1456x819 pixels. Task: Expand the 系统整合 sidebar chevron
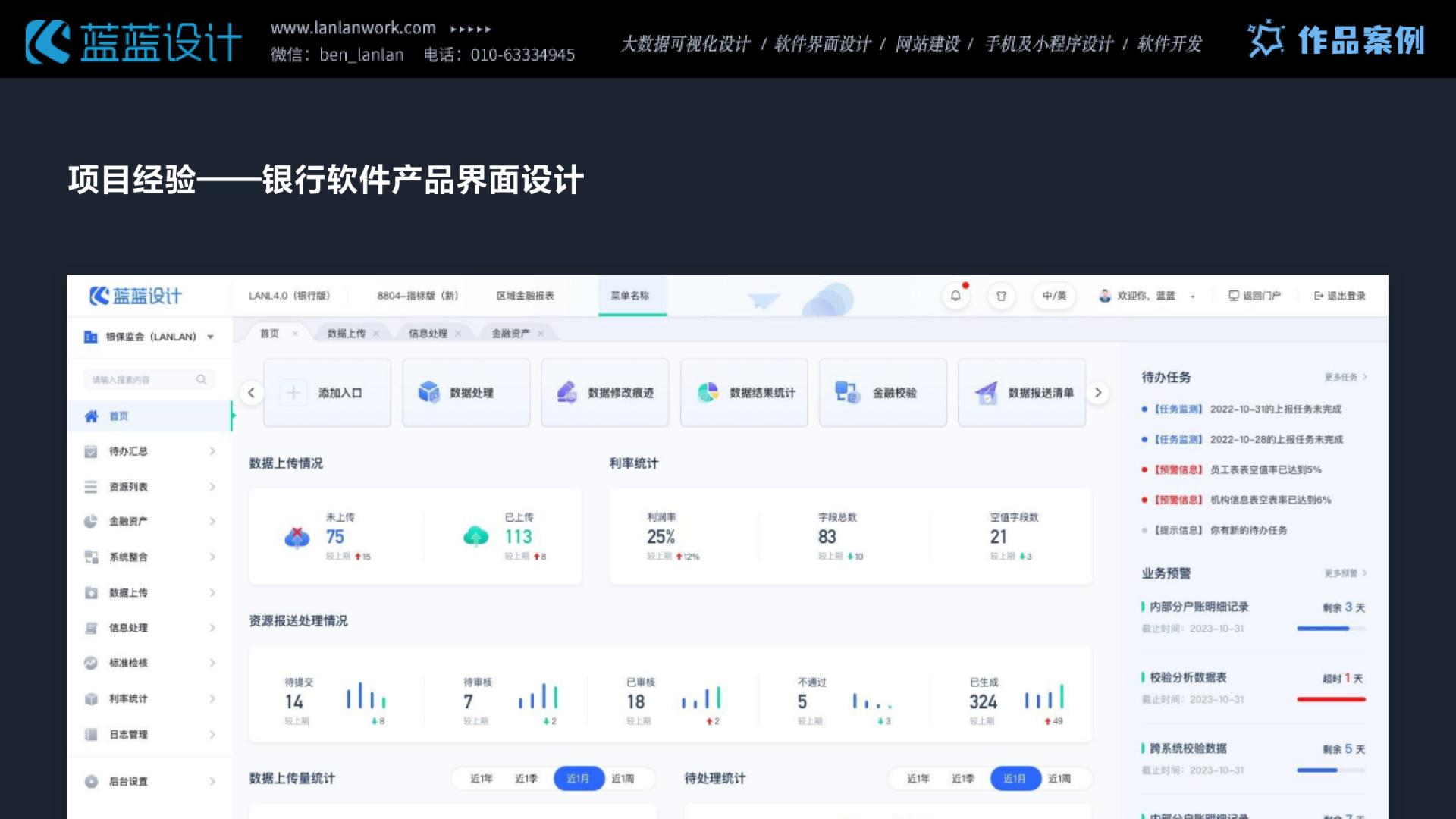[212, 557]
